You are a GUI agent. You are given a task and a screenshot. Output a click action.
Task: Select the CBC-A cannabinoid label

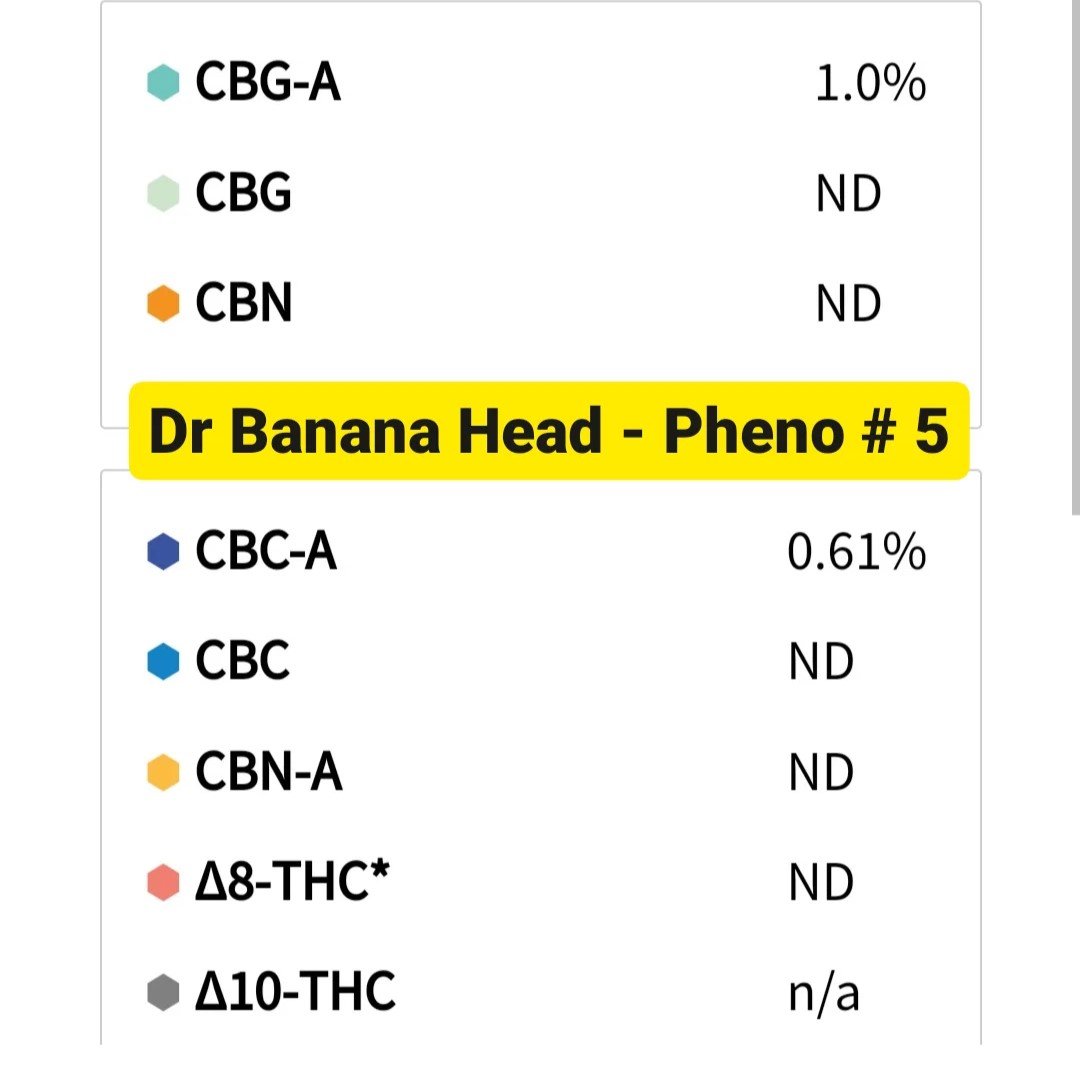[266, 551]
